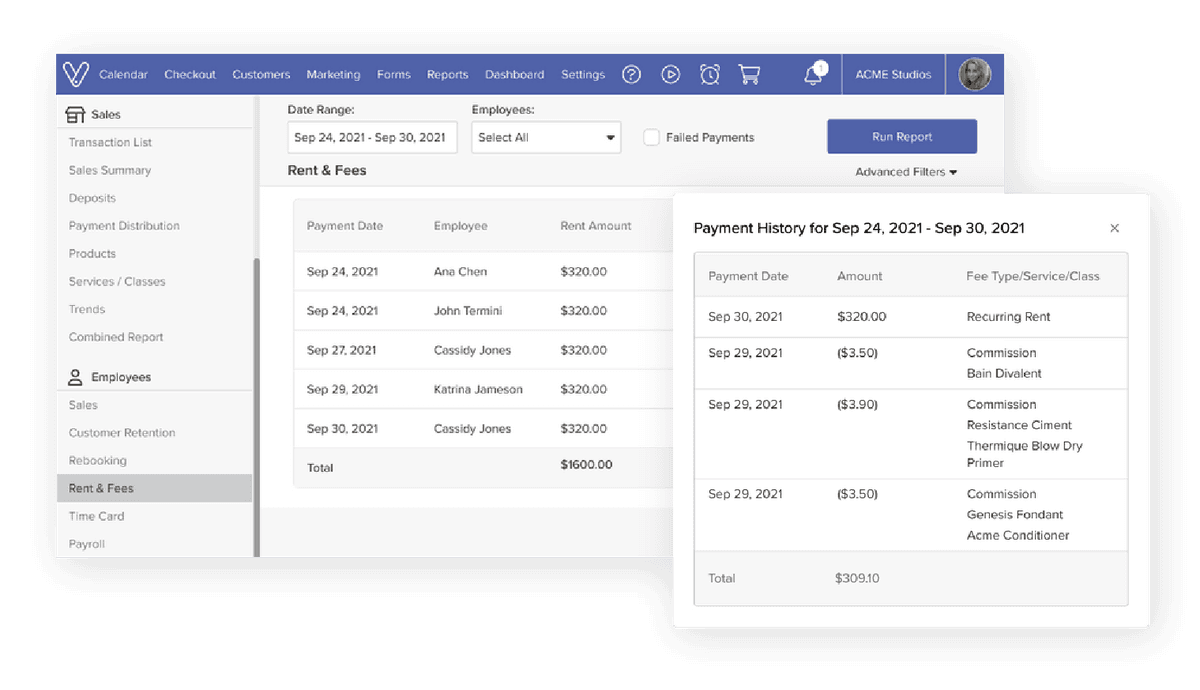Image resolution: width=1200 pixels, height=690 pixels.
Task: Open the shopping cart icon
Action: click(749, 74)
